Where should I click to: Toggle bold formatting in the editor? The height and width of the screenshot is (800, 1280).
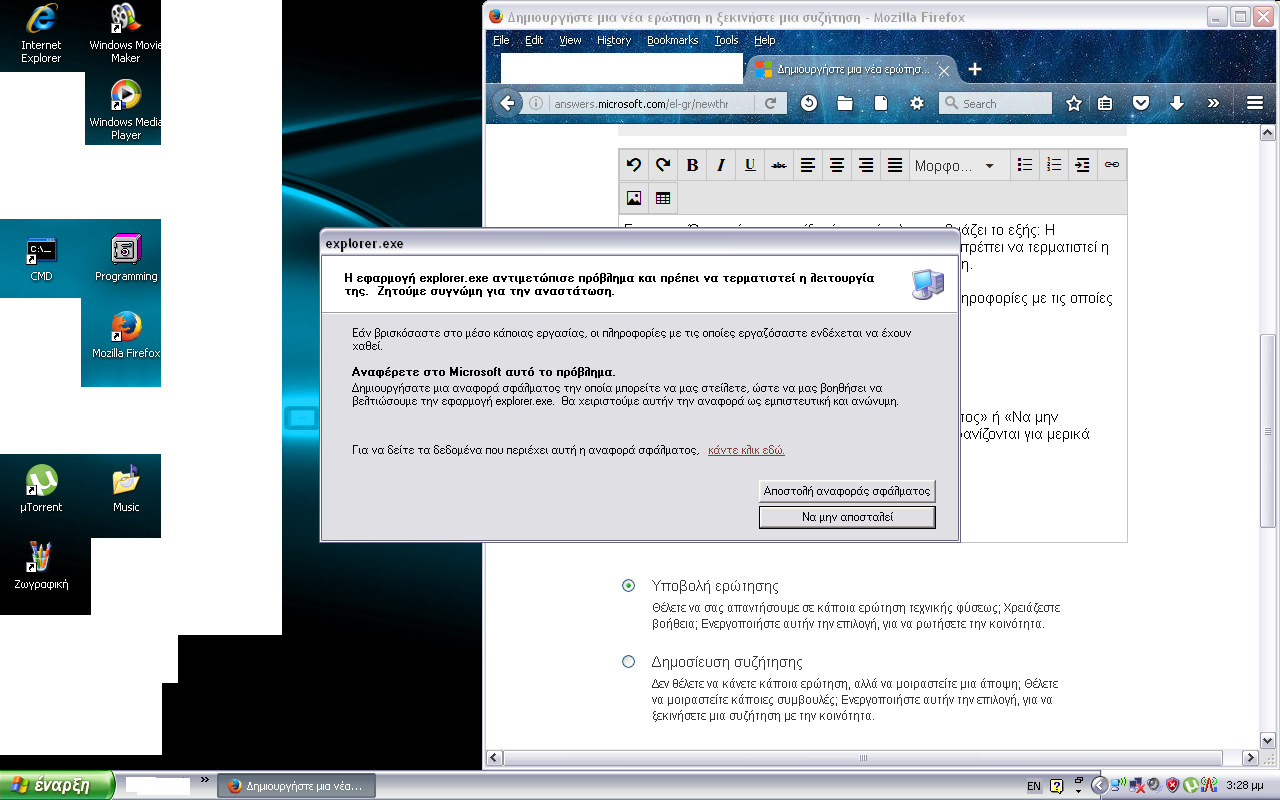(691, 165)
